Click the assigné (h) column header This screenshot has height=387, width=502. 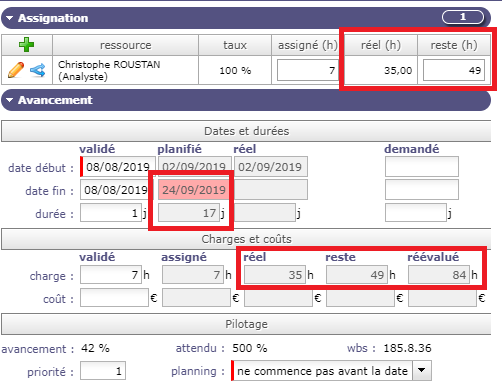point(308,45)
